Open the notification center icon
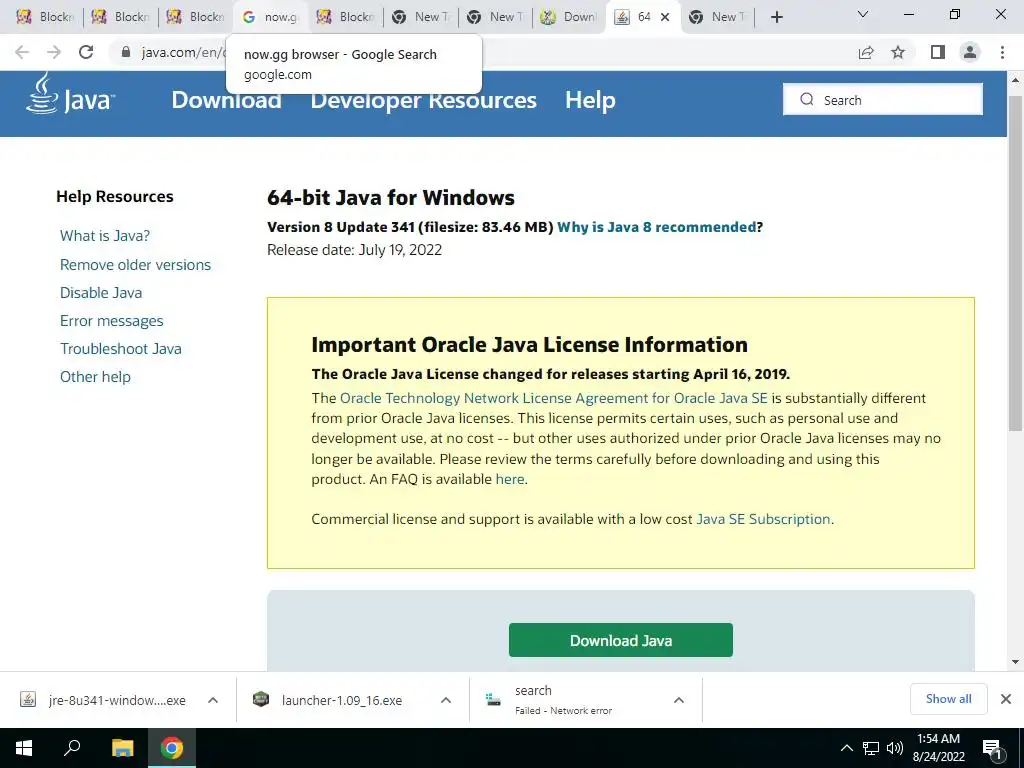 pos(992,748)
